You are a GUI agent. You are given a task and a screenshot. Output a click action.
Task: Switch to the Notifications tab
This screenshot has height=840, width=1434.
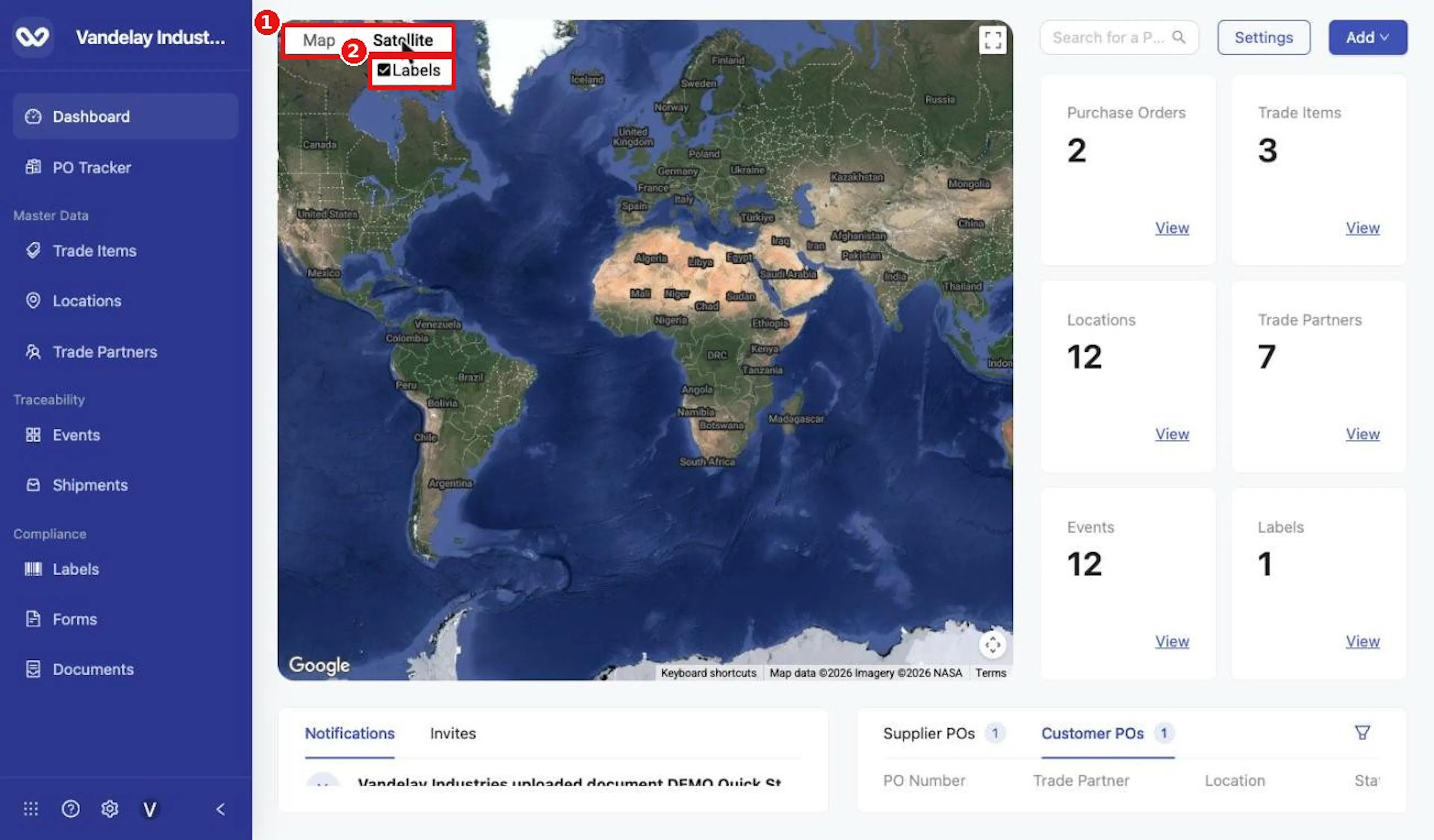pyautogui.click(x=350, y=733)
